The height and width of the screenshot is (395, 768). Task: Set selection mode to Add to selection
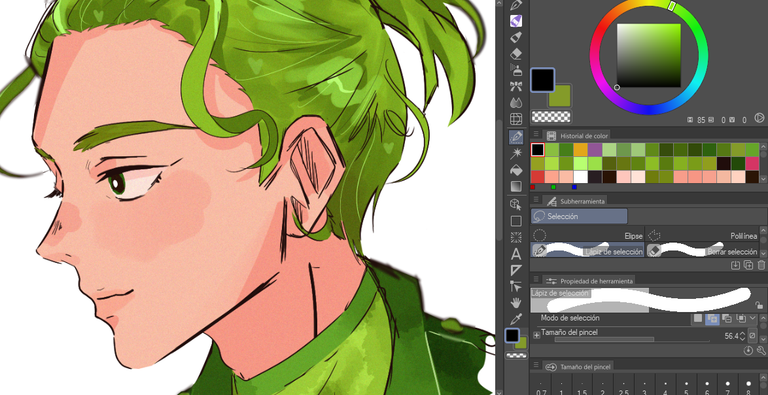tap(712, 319)
